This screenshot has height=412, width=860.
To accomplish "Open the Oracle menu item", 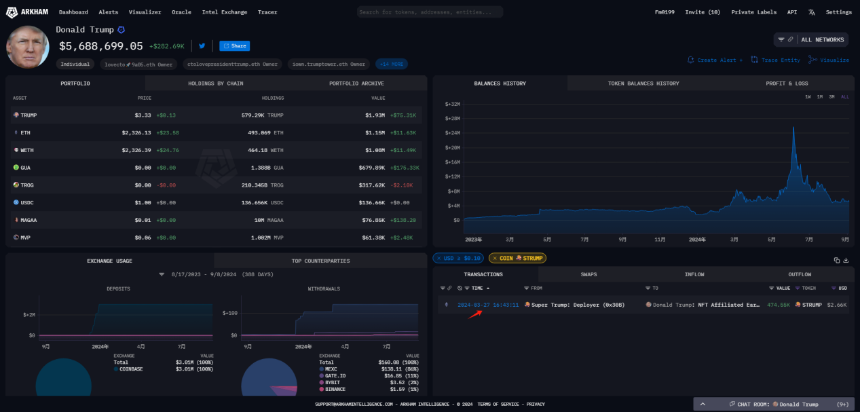I will coord(181,12).
